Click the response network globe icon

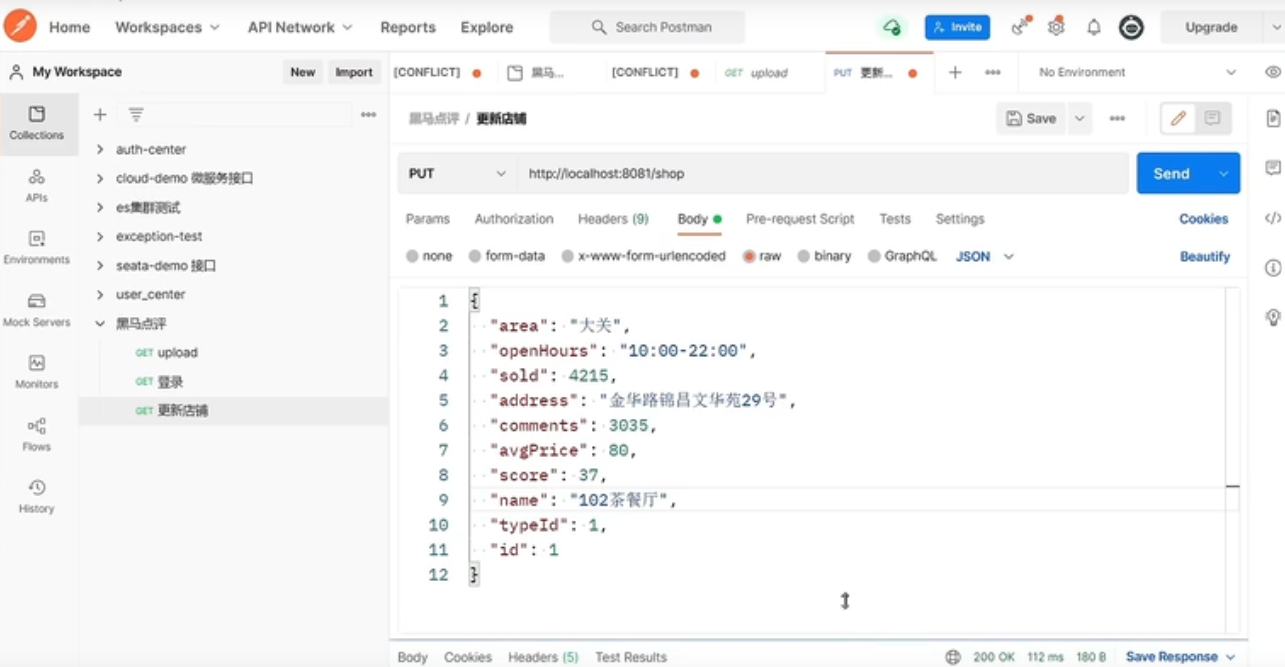click(953, 657)
